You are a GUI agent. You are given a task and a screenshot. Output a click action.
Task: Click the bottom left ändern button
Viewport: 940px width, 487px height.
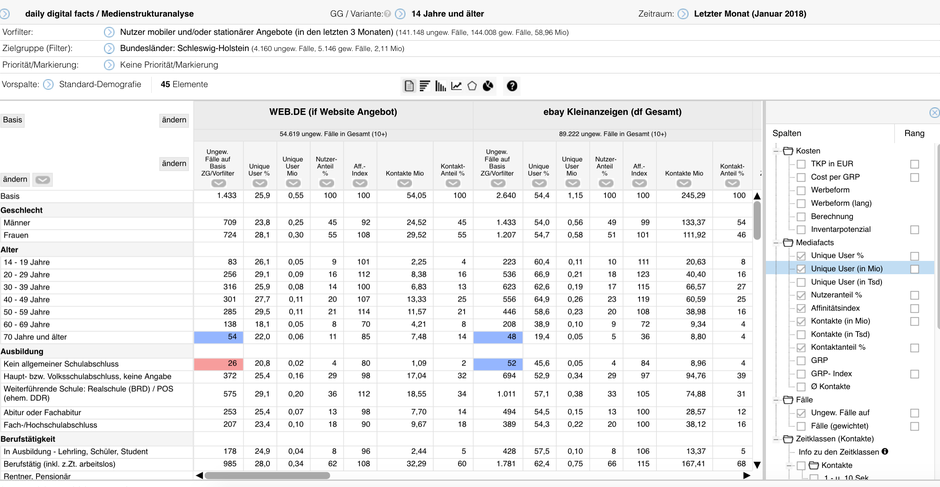point(15,179)
